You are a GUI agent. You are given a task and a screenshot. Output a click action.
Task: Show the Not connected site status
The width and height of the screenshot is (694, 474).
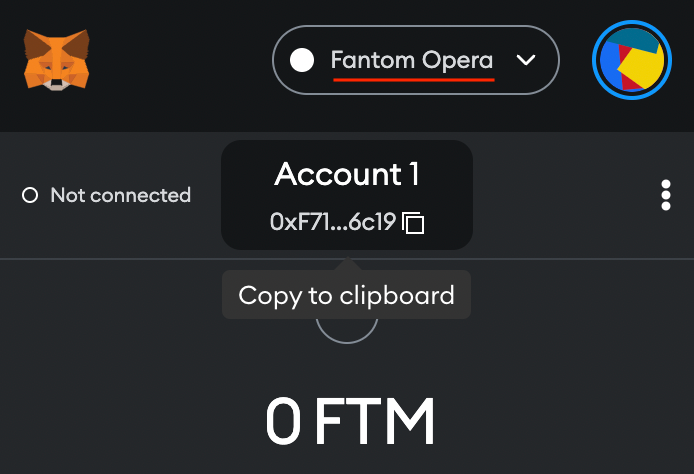[x=106, y=195]
